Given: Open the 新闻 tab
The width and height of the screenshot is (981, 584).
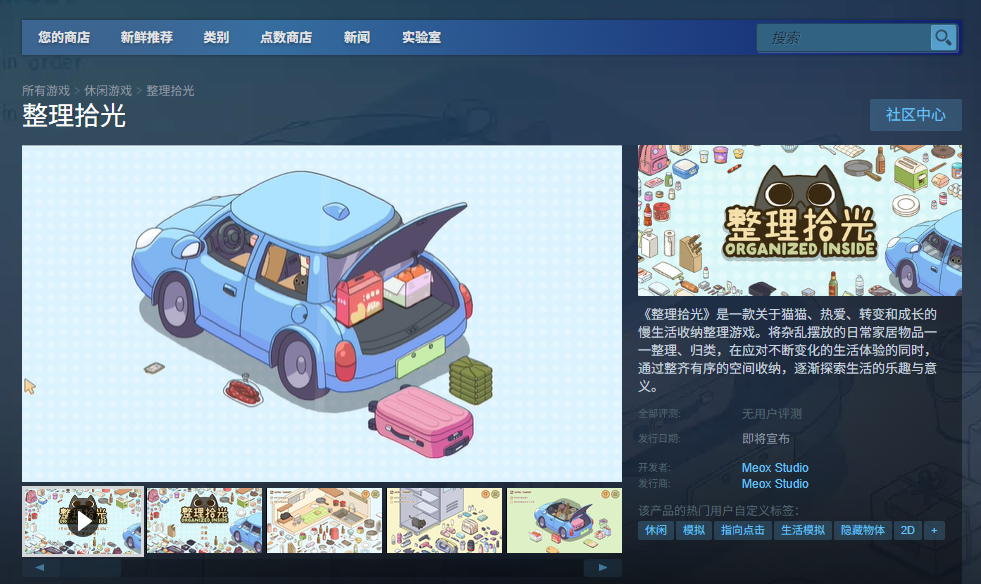Looking at the screenshot, I should 357,38.
